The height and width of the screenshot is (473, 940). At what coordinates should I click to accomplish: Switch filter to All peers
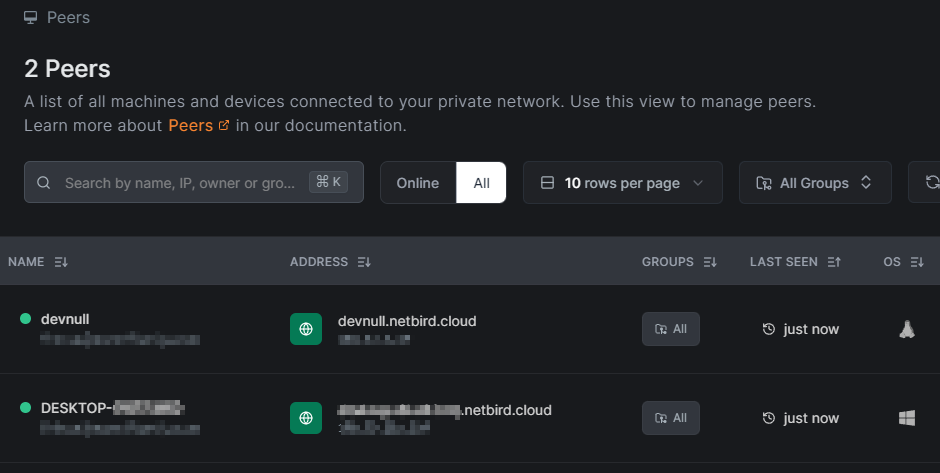coord(482,183)
